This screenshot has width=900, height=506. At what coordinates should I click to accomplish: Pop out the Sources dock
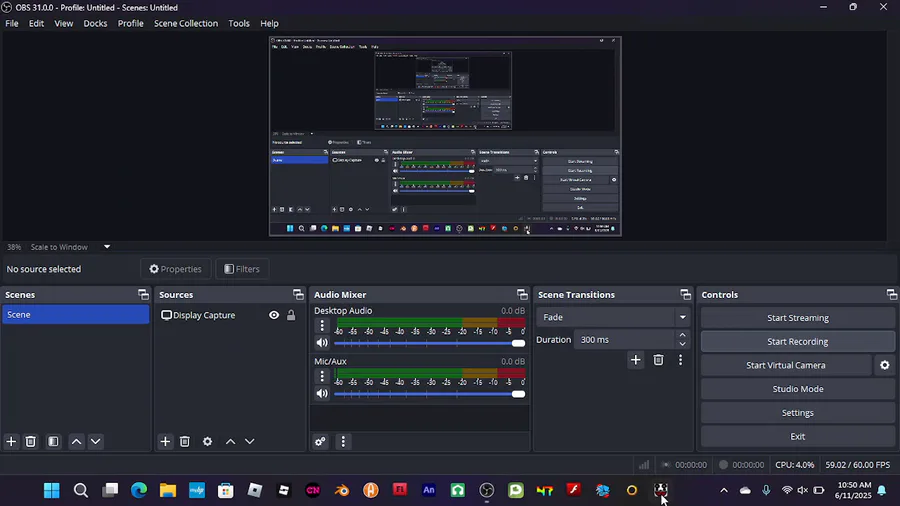click(298, 294)
